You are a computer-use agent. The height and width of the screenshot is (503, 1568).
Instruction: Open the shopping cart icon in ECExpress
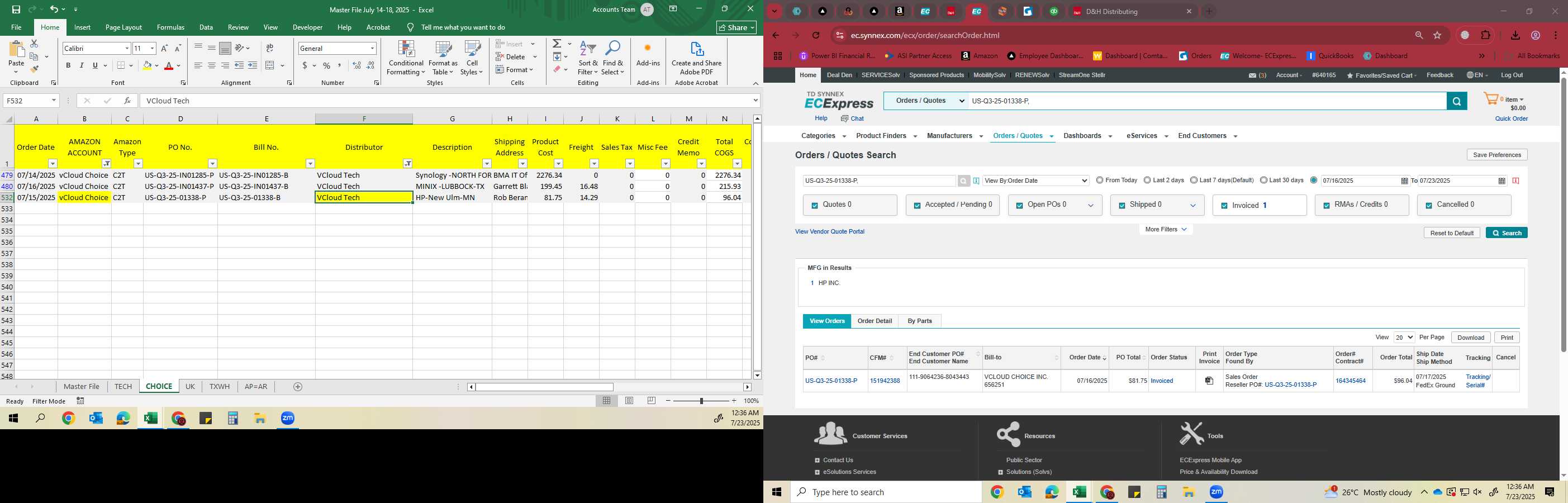1490,99
